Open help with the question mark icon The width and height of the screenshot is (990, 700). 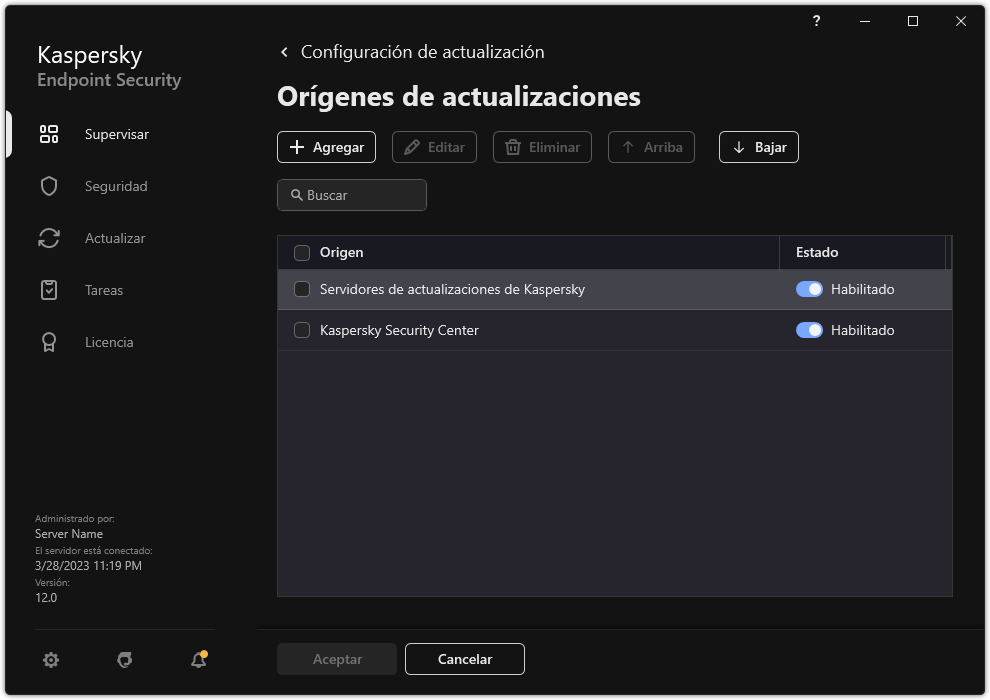(x=815, y=21)
